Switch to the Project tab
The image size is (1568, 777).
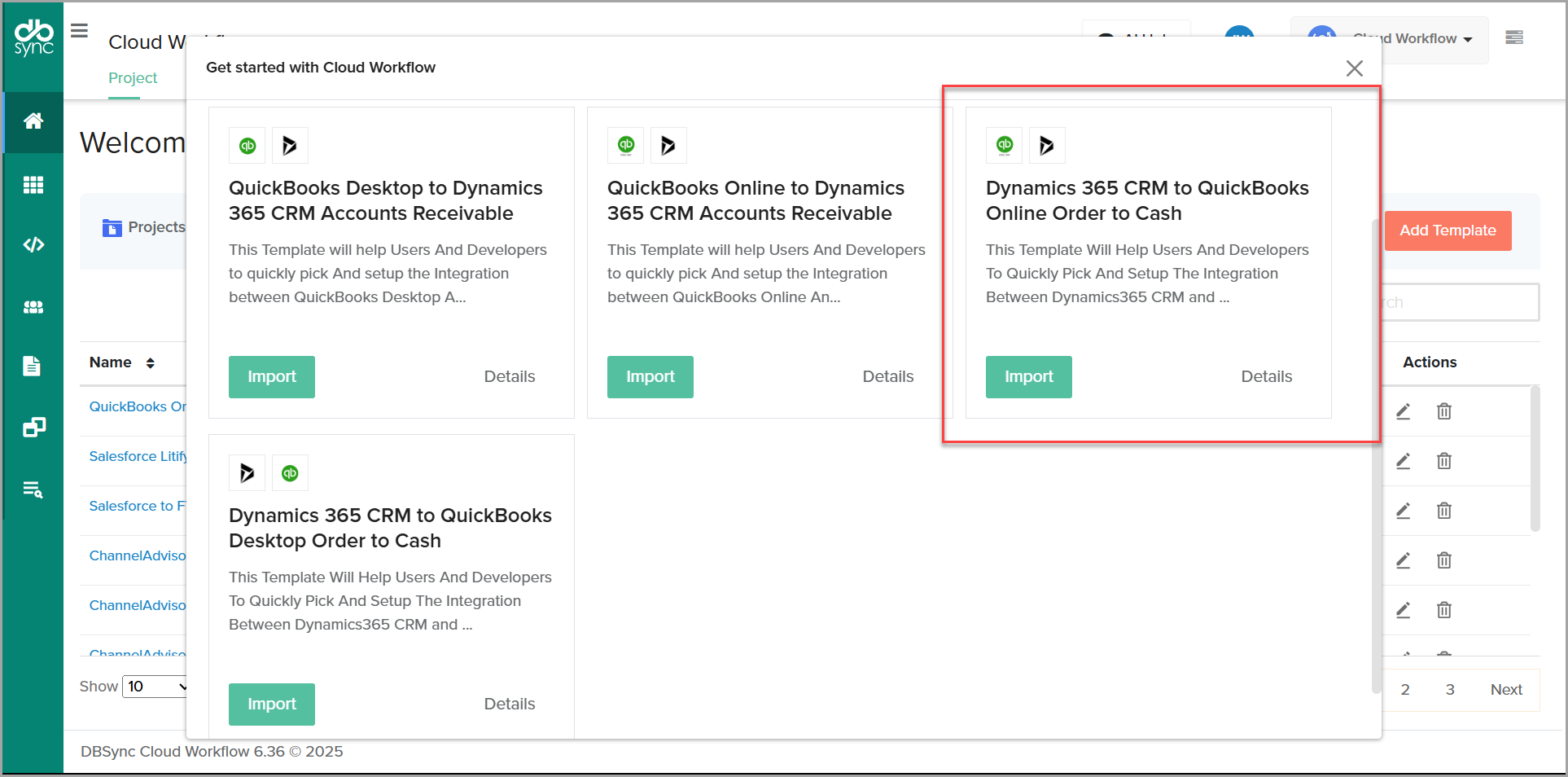tap(133, 78)
